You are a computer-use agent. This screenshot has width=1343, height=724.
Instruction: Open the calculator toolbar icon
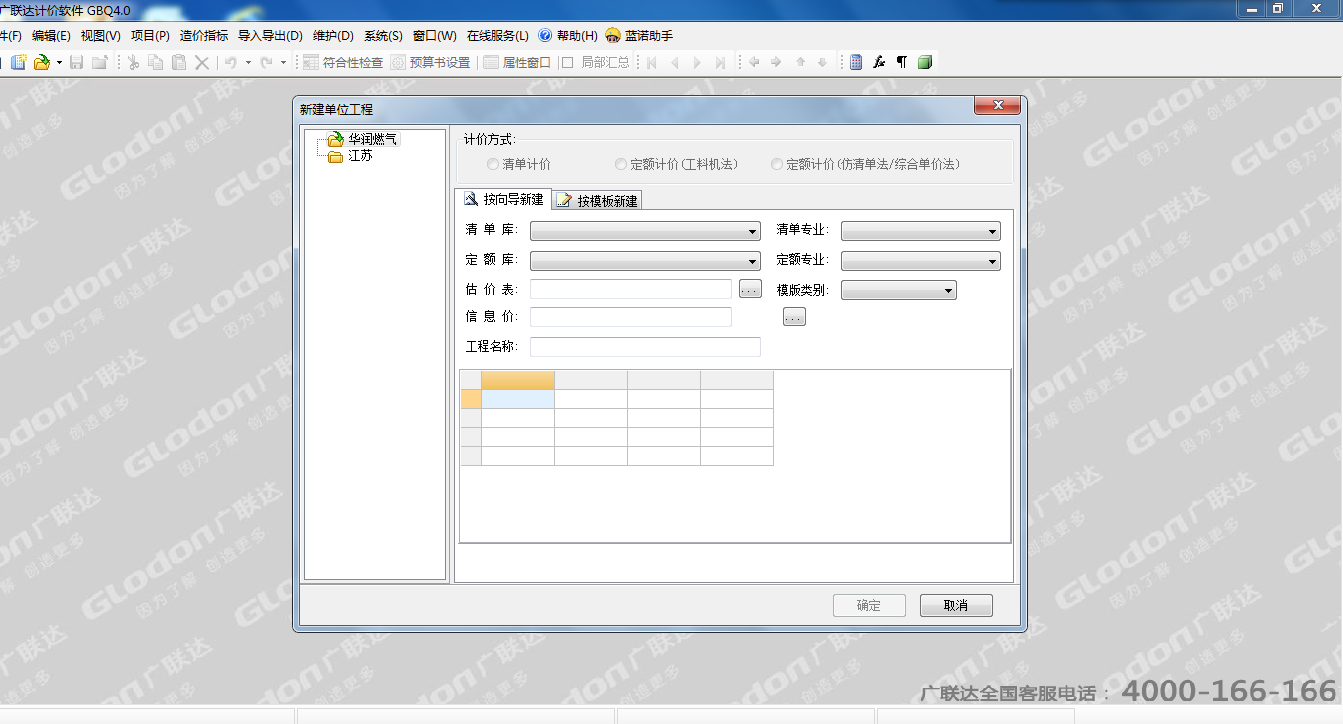click(856, 62)
